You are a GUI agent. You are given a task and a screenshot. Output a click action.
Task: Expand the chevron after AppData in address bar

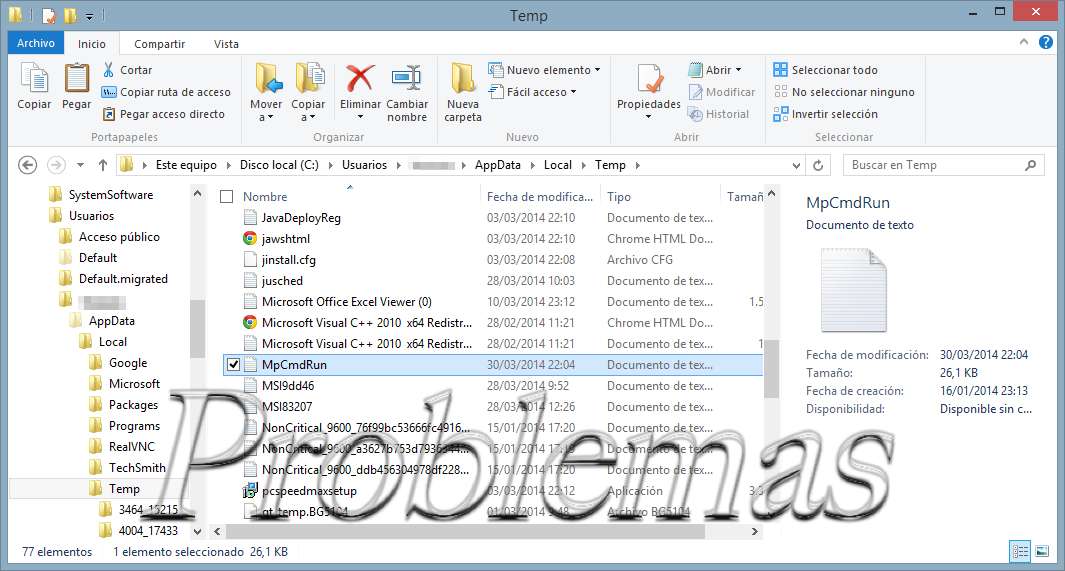(532, 165)
